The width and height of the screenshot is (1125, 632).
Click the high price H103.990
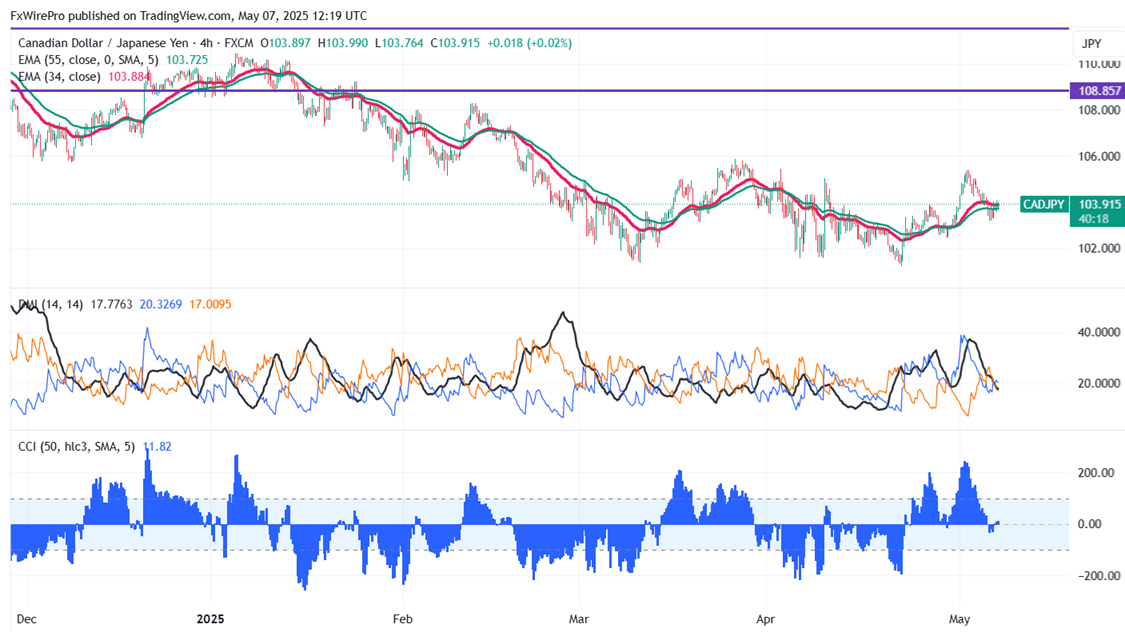(x=343, y=43)
